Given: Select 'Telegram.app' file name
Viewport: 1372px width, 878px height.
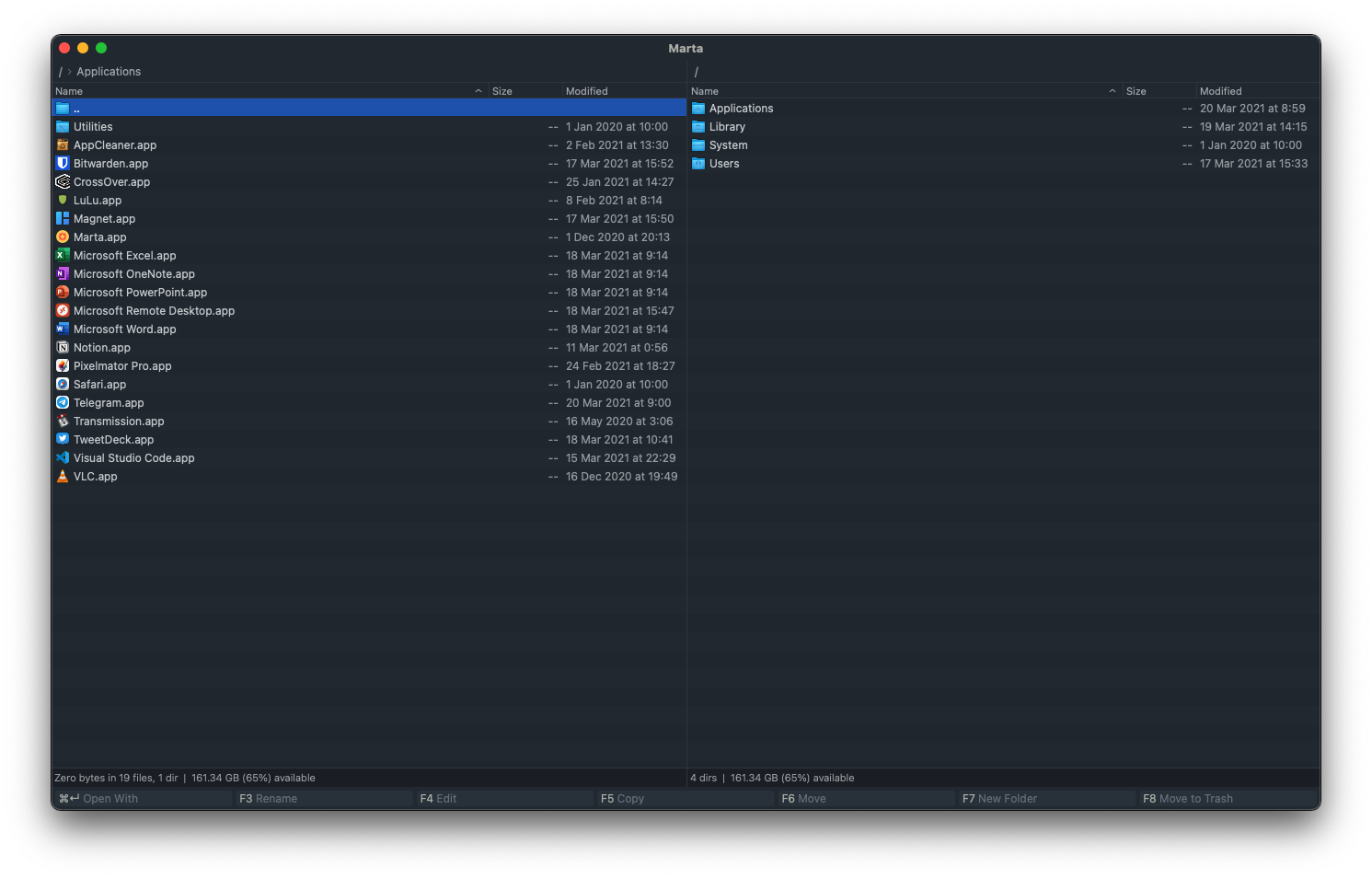Looking at the screenshot, I should tap(109, 403).
